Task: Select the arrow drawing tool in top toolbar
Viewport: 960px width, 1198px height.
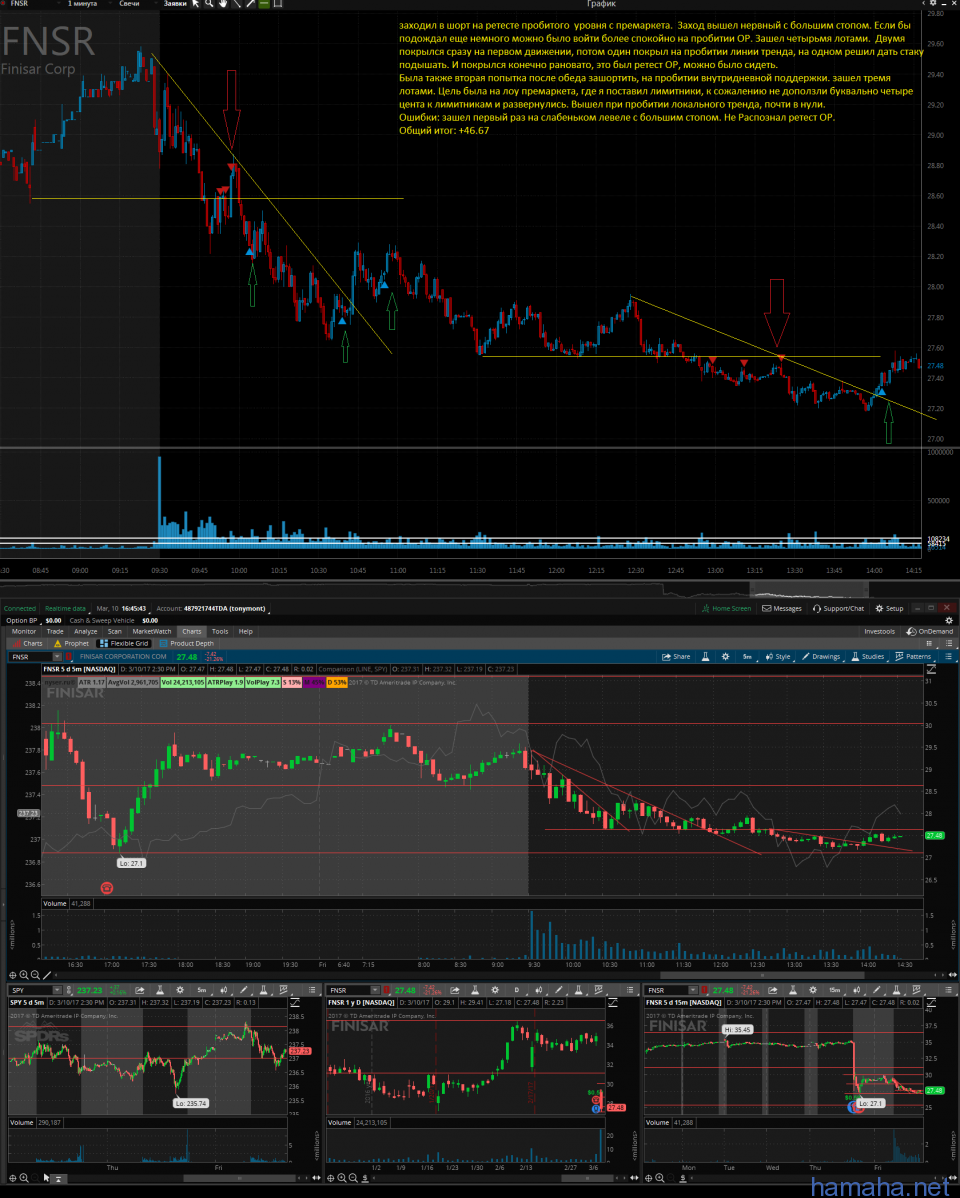Action: (x=250, y=4)
